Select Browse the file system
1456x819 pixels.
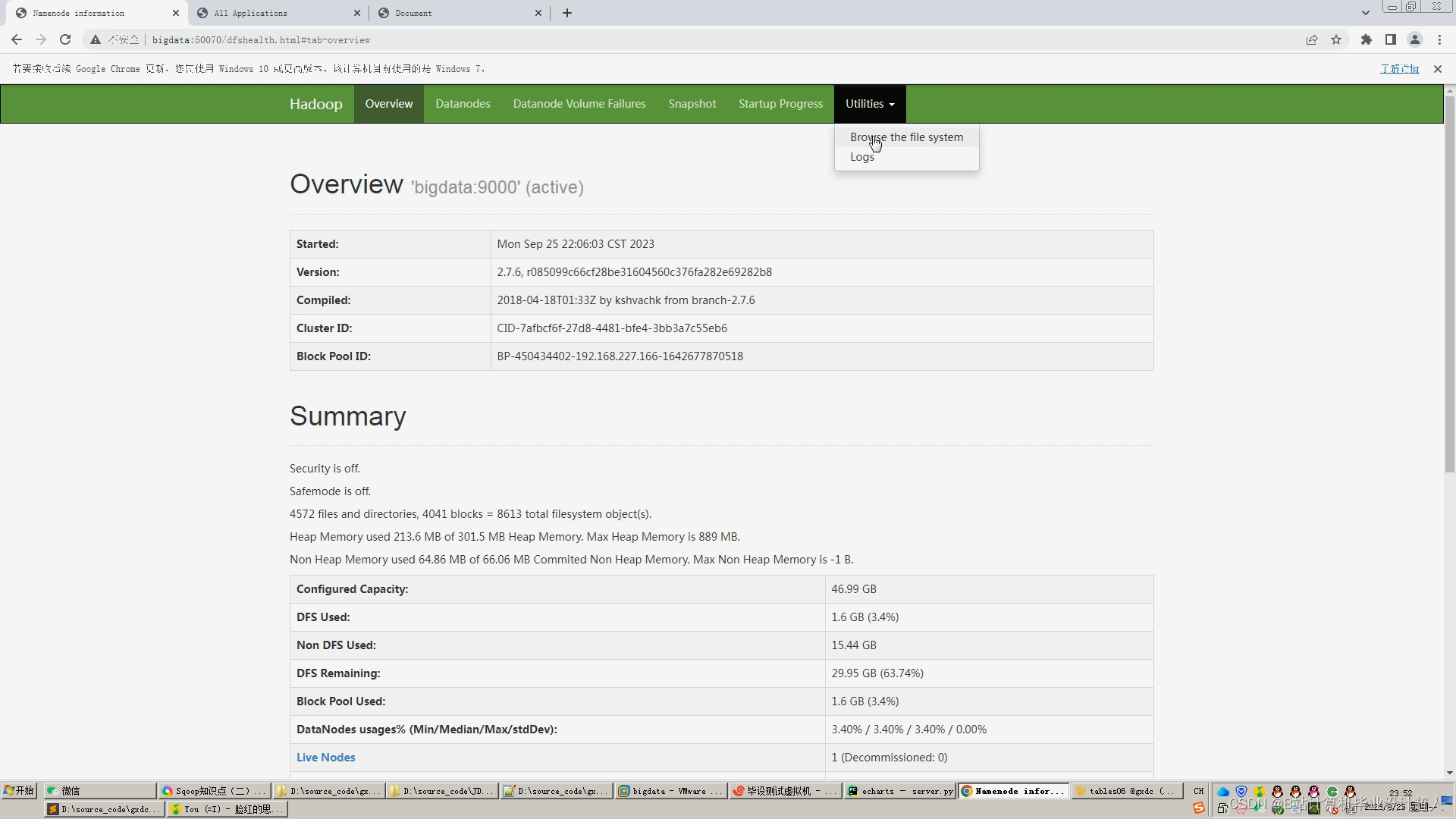[x=906, y=137]
